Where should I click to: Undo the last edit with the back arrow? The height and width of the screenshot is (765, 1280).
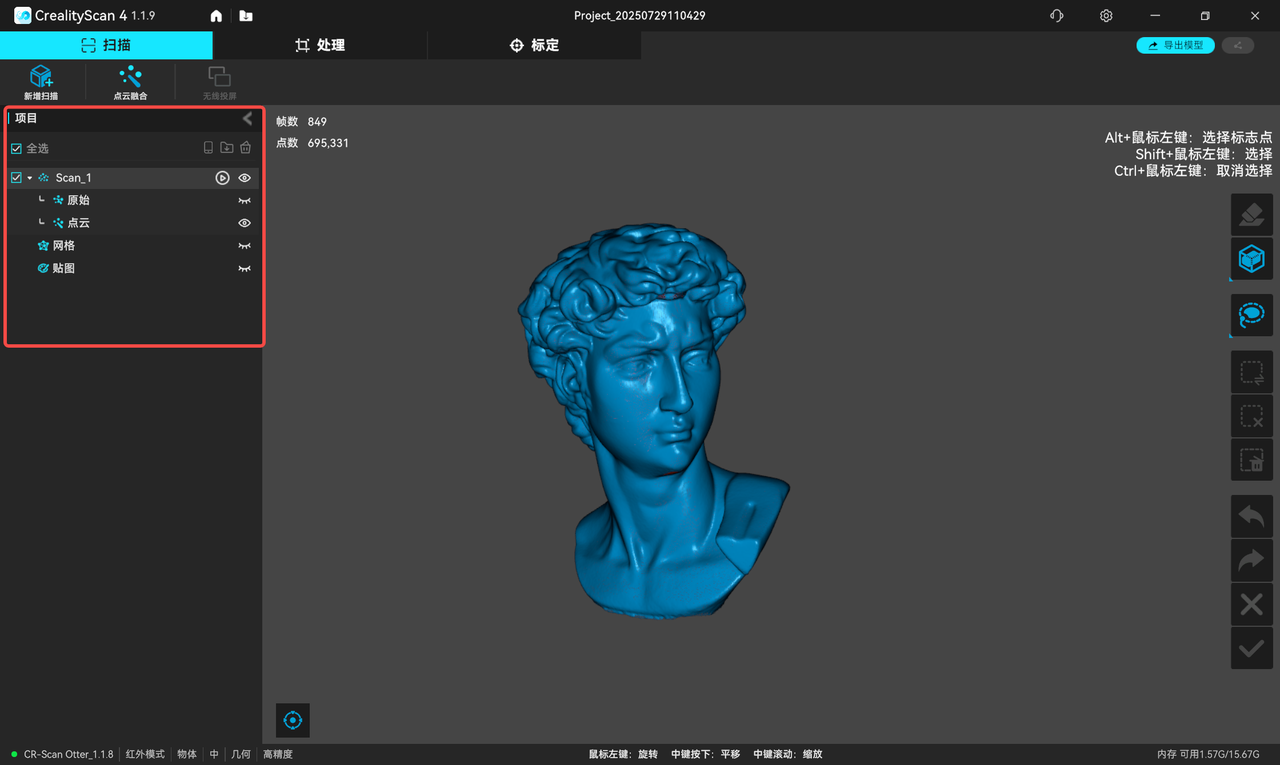1251,516
